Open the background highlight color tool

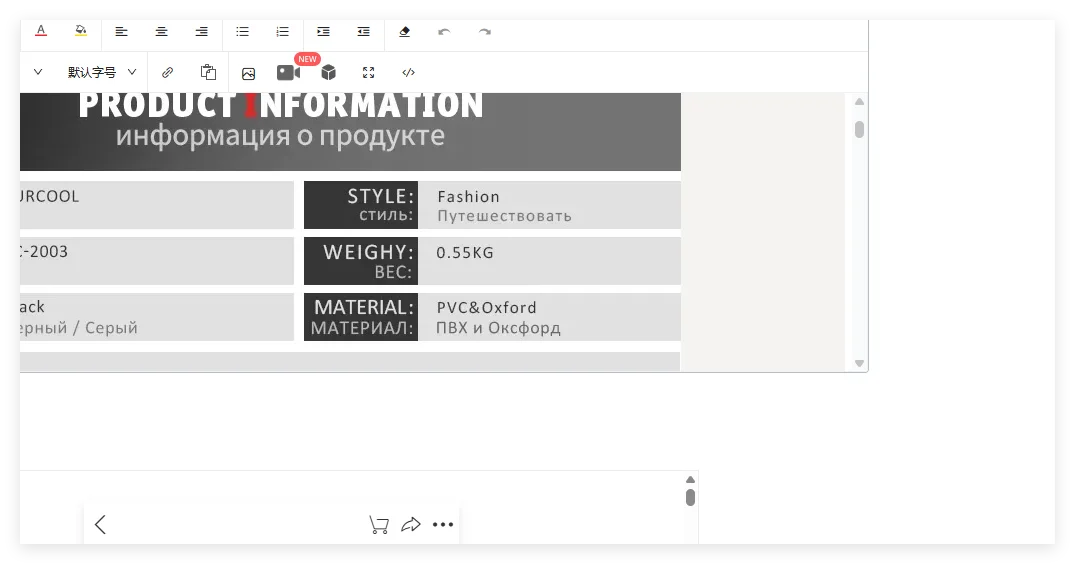coord(81,32)
